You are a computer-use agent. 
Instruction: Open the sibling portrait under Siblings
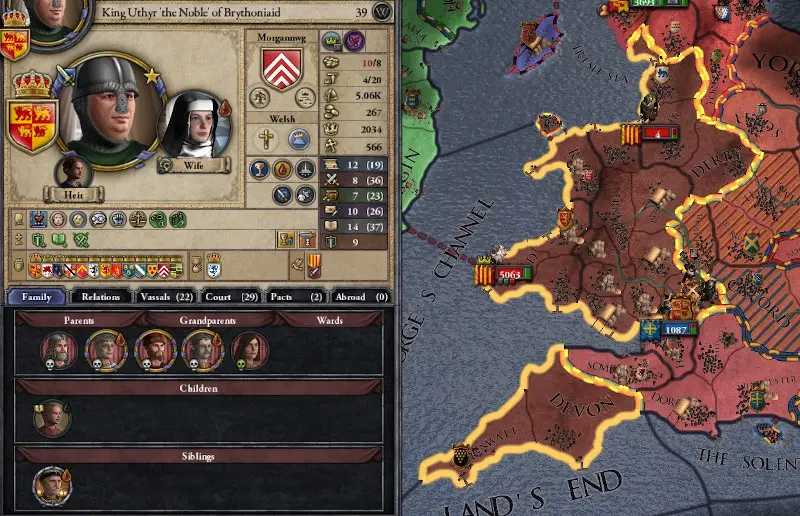52,486
